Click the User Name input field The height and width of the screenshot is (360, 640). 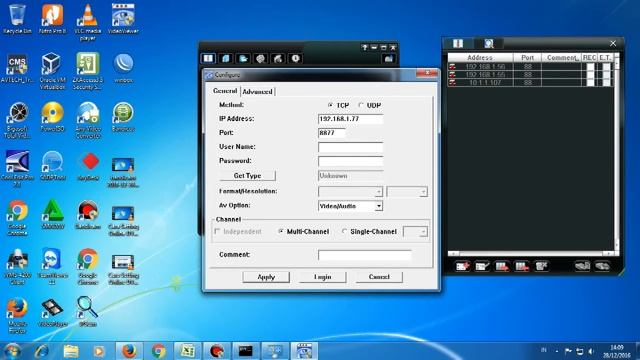(x=350, y=147)
